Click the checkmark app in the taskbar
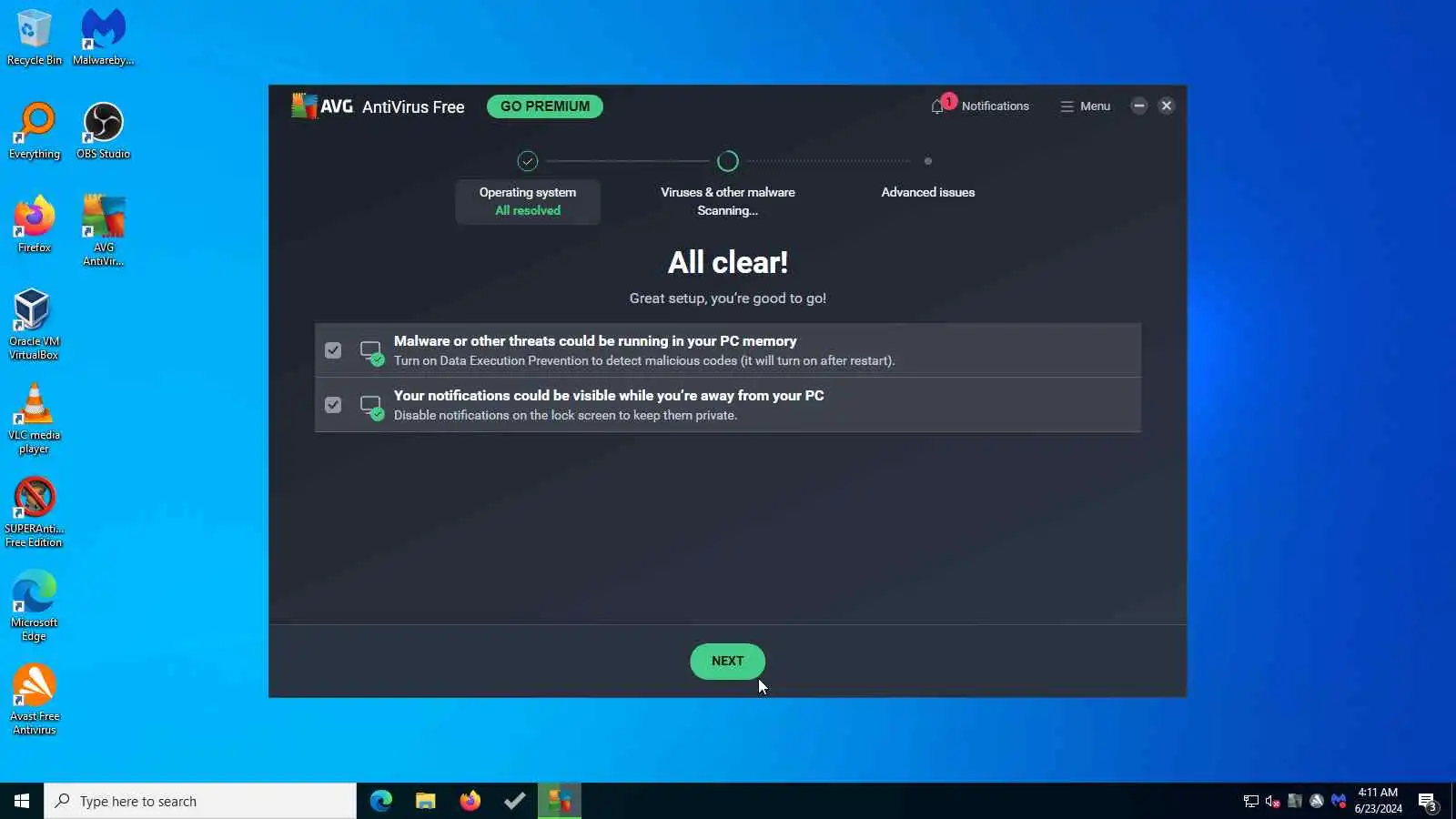Viewport: 1456px width, 819px height. tap(514, 801)
